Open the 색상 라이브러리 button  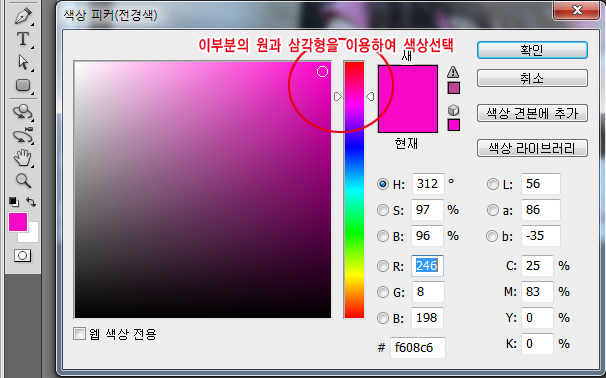532,148
